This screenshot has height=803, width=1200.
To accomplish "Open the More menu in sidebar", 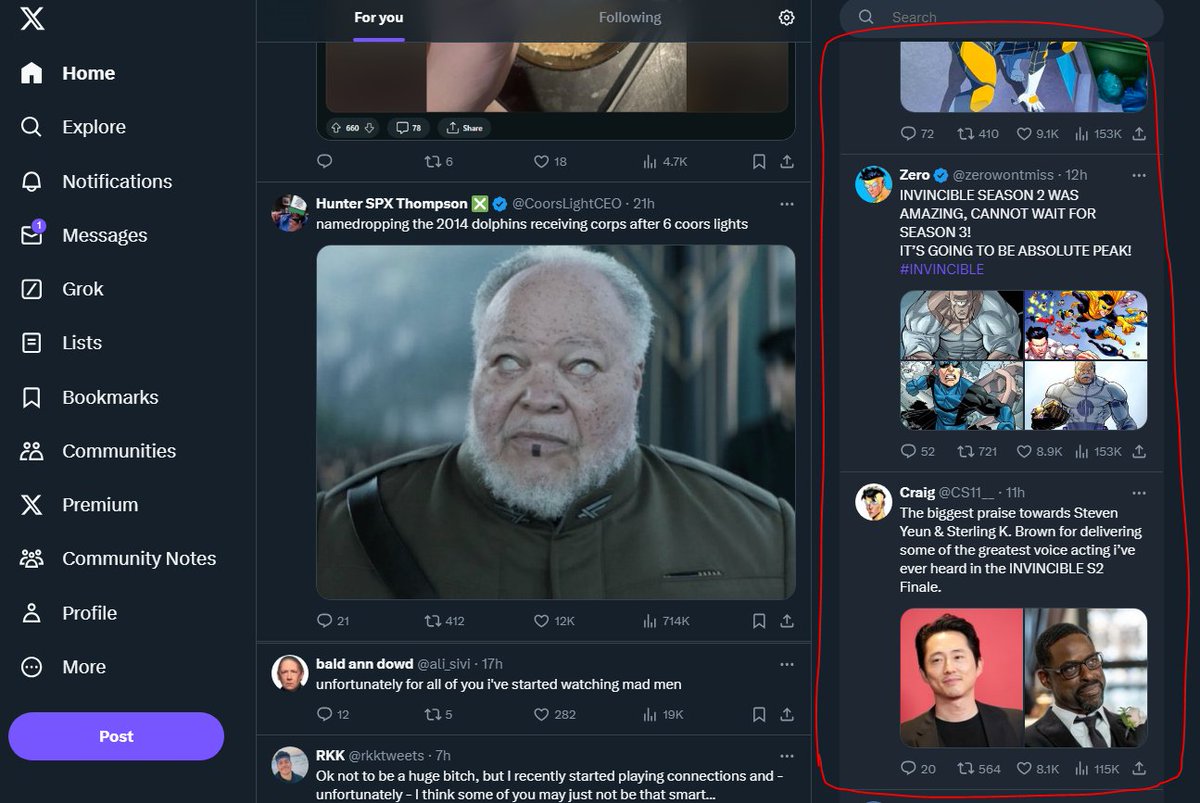I will pyautogui.click(x=62, y=667).
